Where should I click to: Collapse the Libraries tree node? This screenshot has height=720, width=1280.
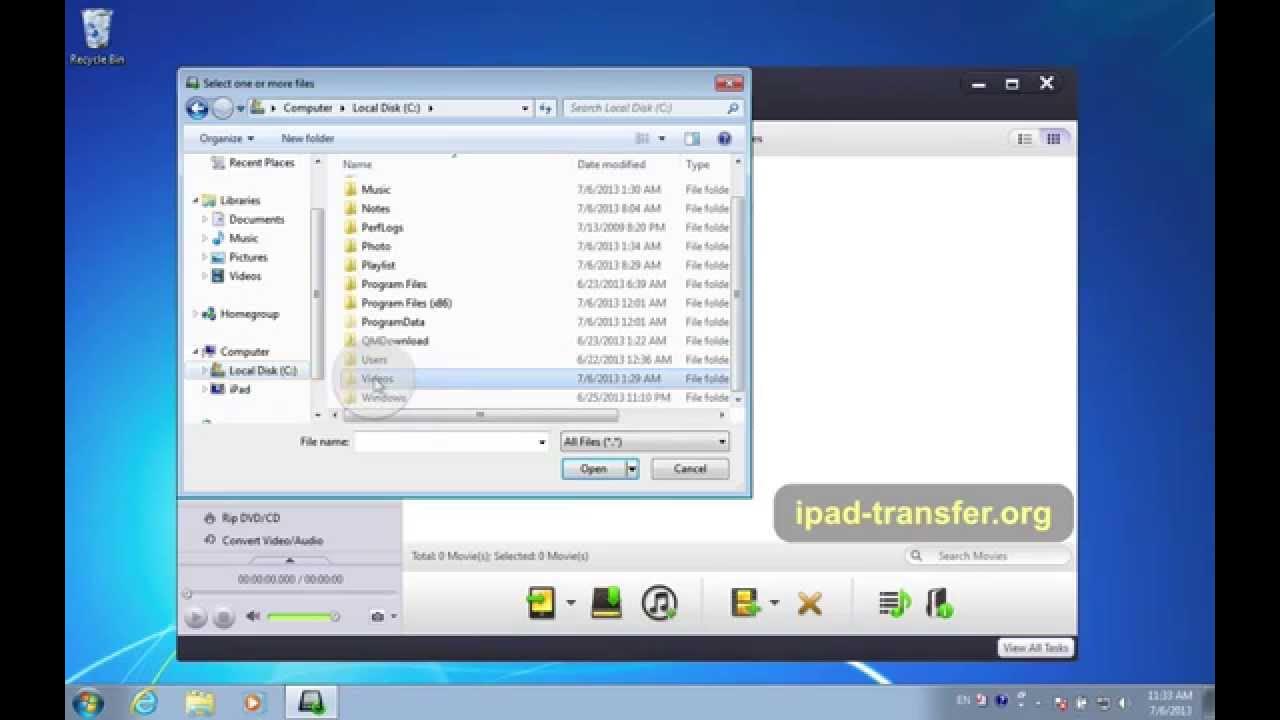click(196, 200)
